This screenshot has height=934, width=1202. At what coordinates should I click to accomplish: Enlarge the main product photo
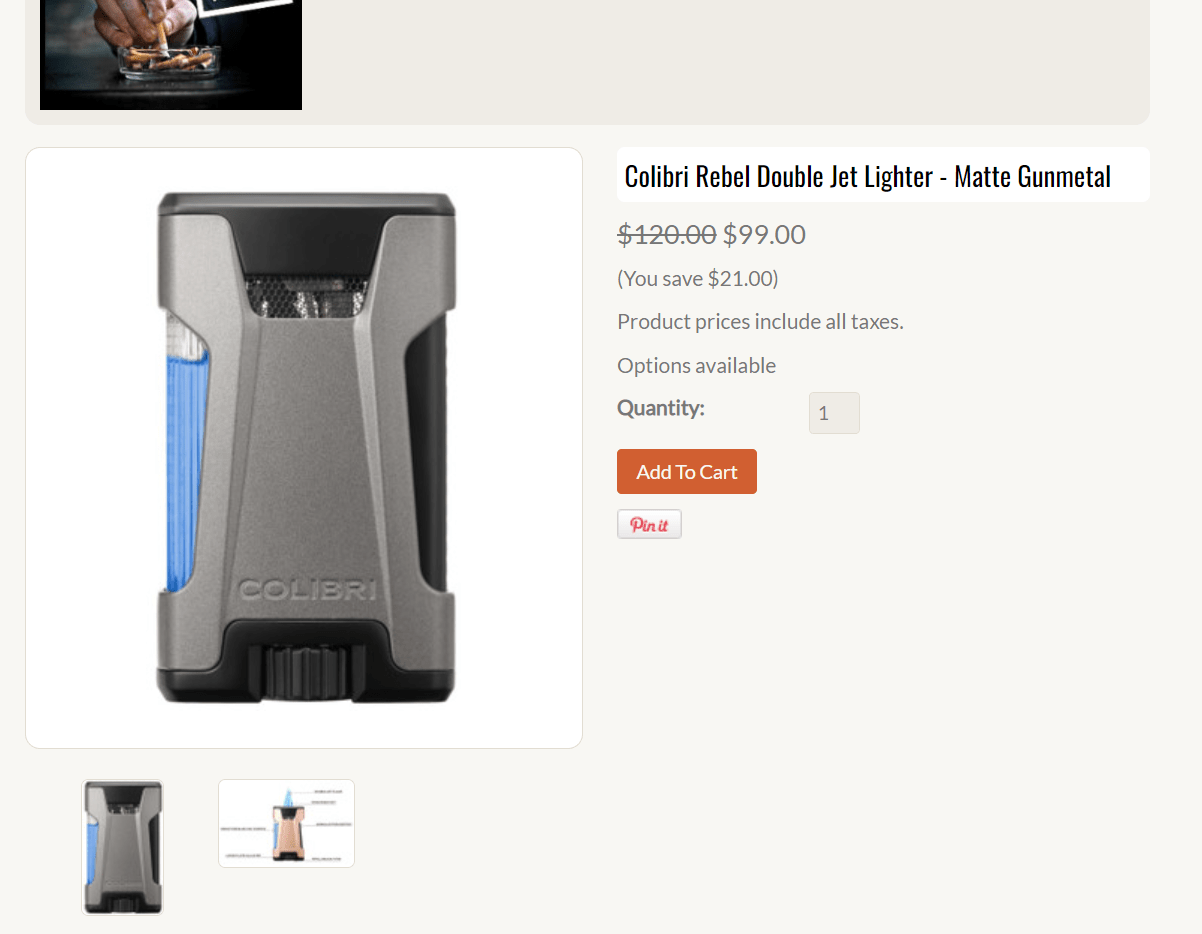[x=304, y=446]
